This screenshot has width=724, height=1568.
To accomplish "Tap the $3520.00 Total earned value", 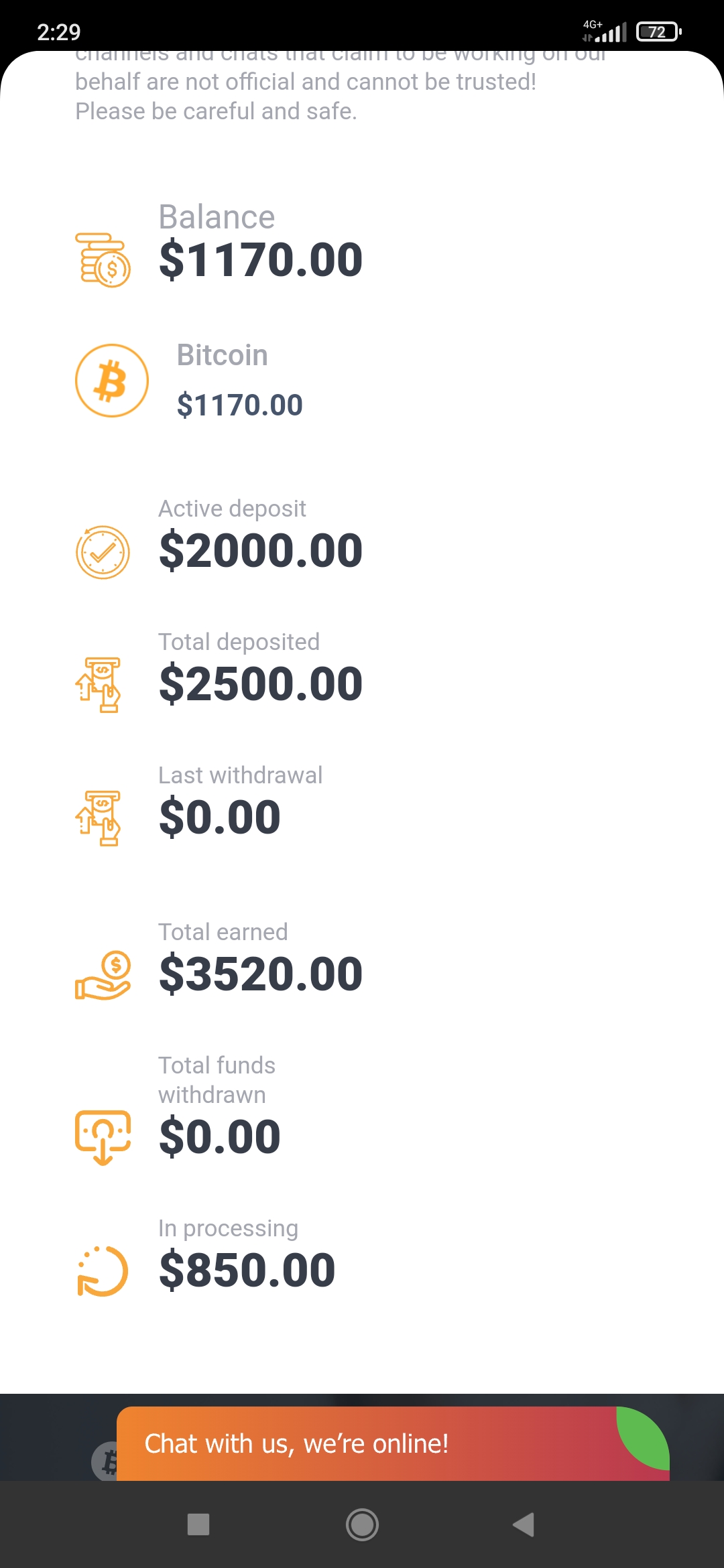I will [x=261, y=974].
